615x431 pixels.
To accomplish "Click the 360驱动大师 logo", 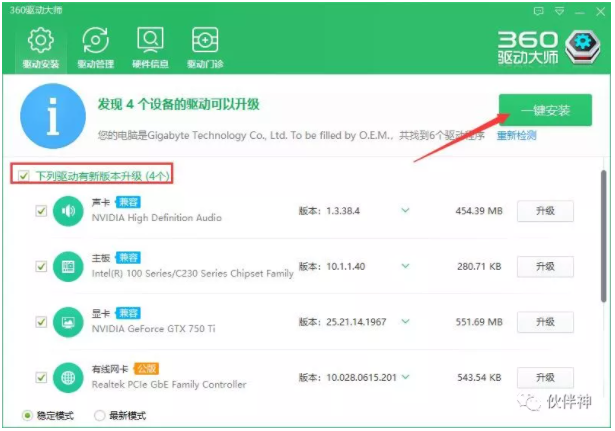I will (x=548, y=48).
